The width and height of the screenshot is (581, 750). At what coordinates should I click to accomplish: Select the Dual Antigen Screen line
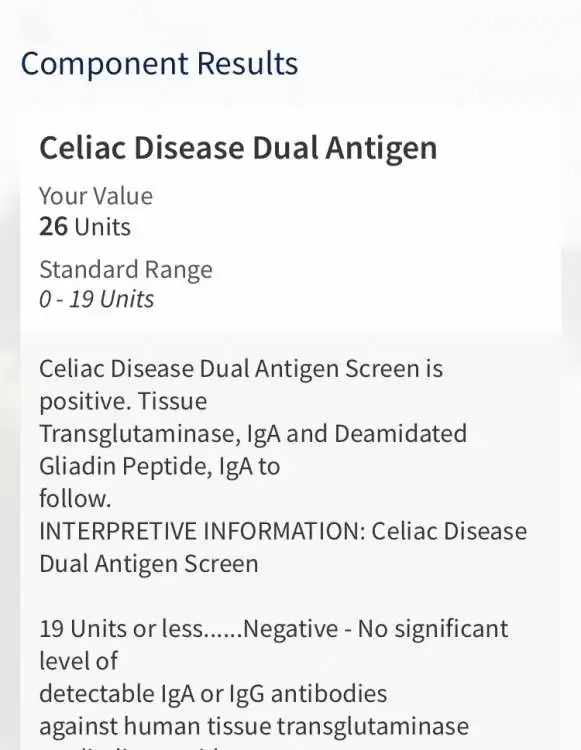click(149, 564)
